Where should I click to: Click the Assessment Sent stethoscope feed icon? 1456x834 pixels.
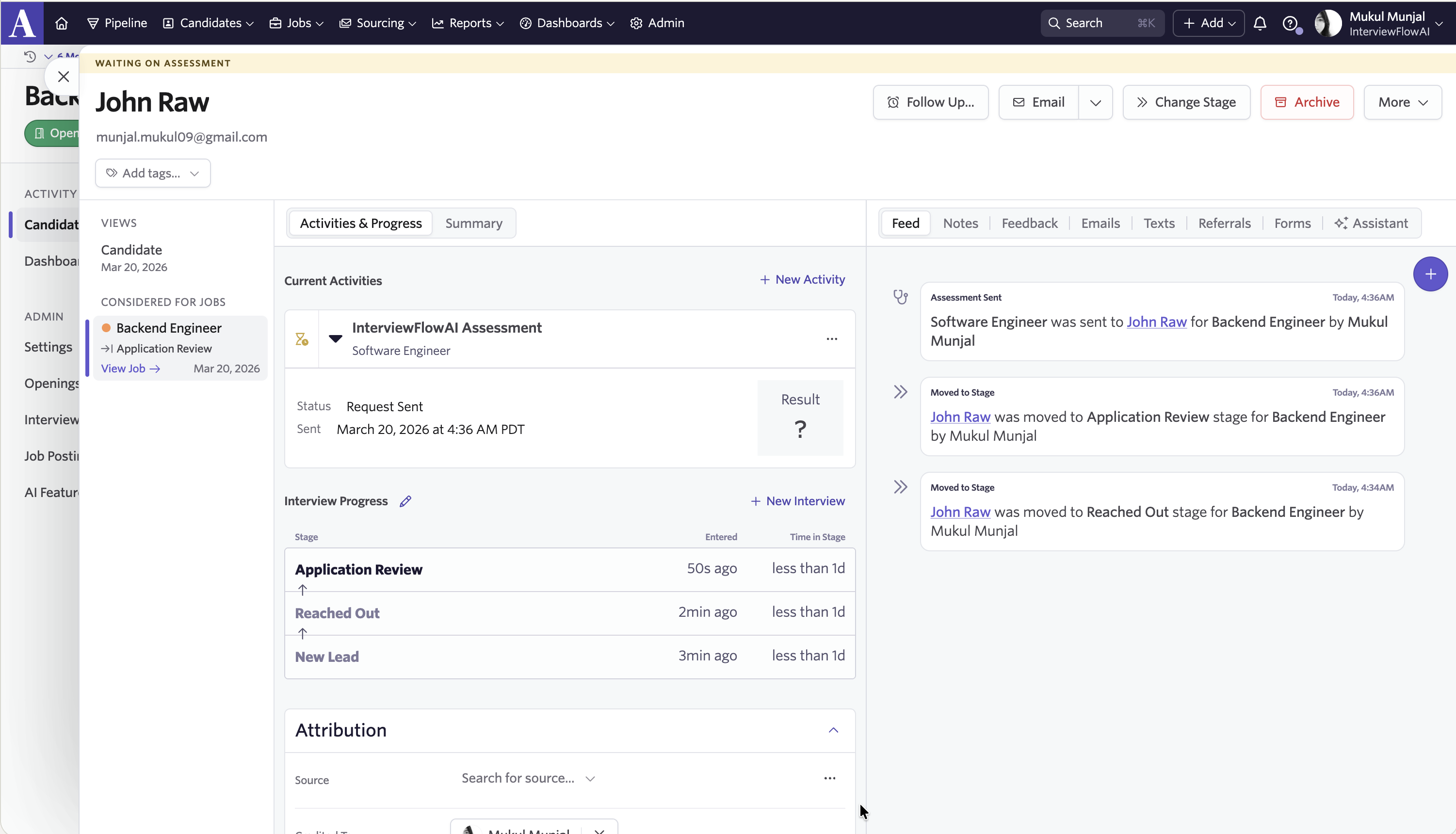pos(900,297)
